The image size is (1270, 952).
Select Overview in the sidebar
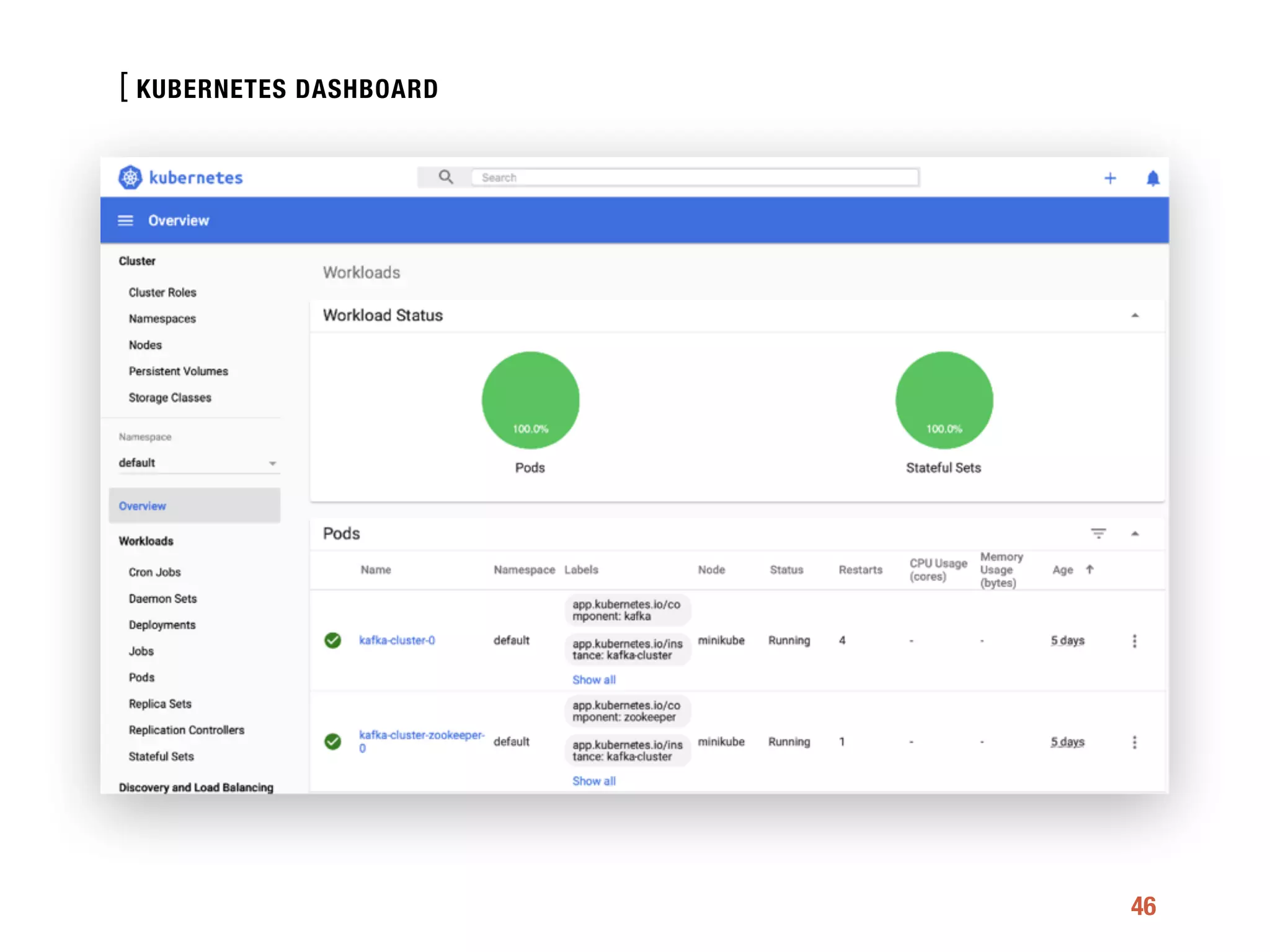[x=194, y=506]
